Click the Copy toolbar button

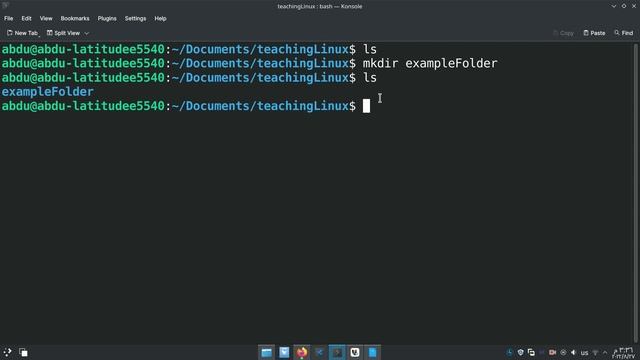click(x=563, y=33)
